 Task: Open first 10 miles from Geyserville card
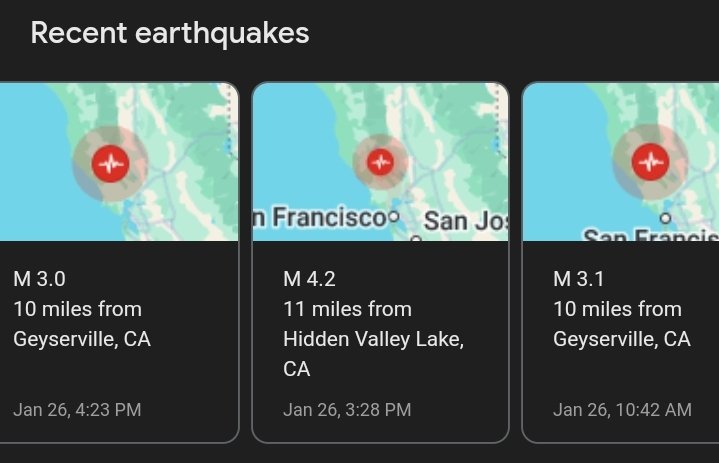119,262
